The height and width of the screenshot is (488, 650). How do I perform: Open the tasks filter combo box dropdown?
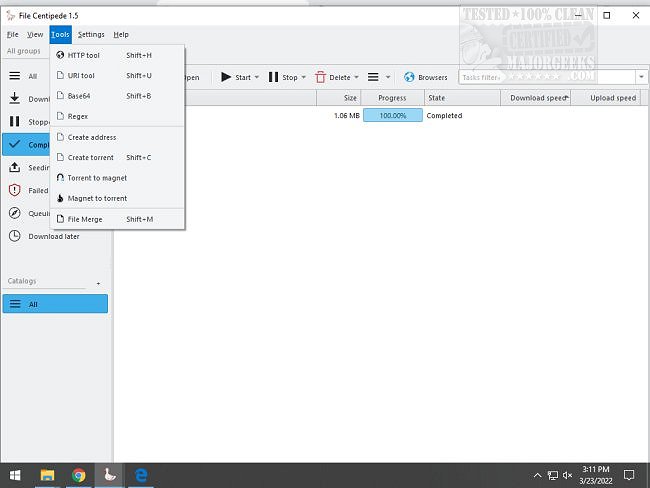[640, 77]
